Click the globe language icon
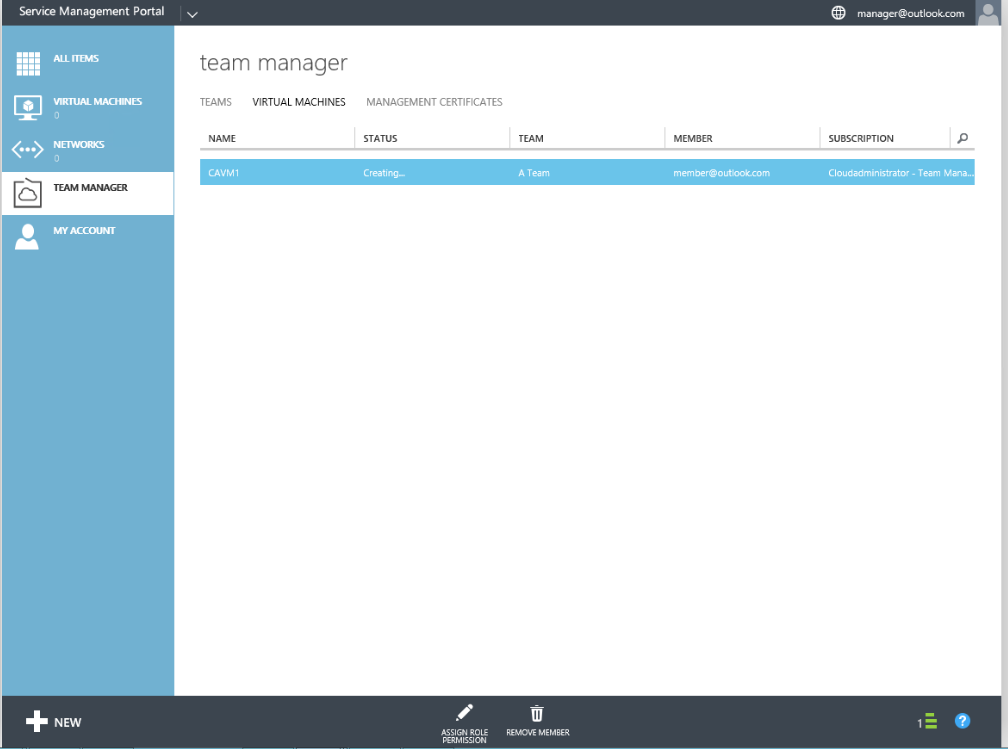This screenshot has height=749, width=1008. pos(838,13)
